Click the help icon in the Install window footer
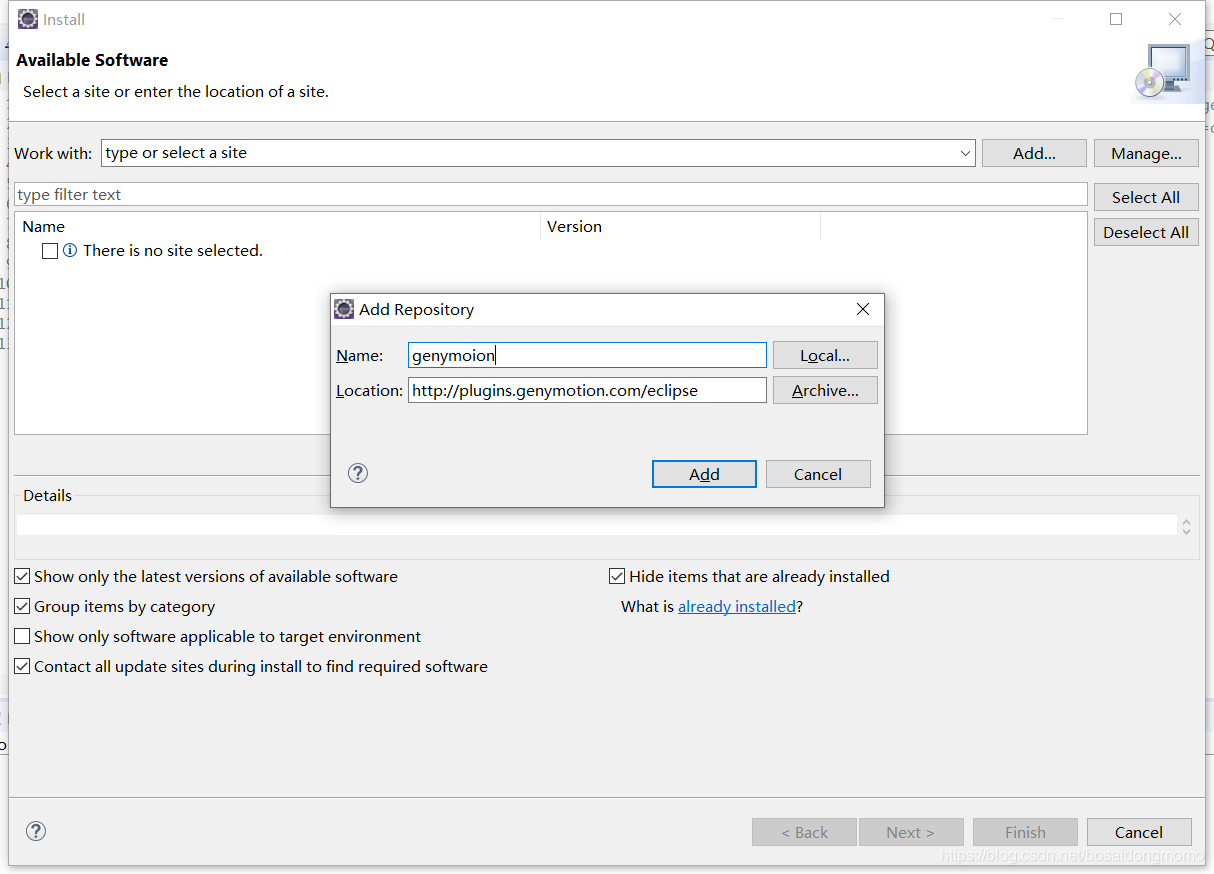This screenshot has height=874, width=1214. click(36, 831)
